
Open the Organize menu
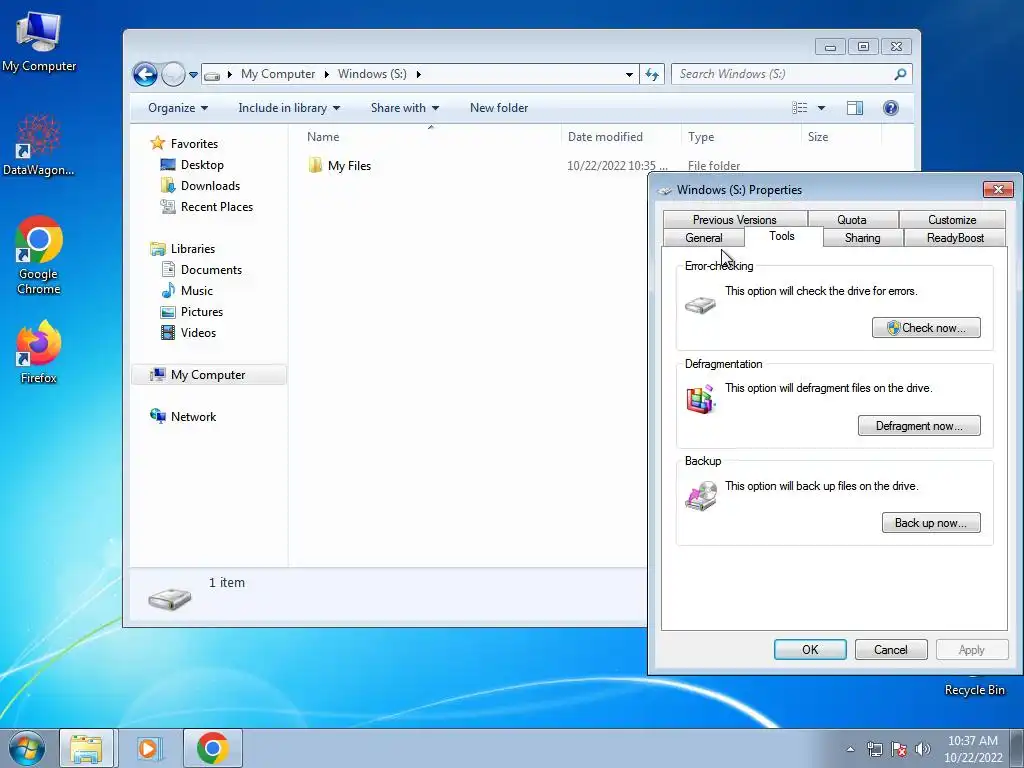coord(178,108)
